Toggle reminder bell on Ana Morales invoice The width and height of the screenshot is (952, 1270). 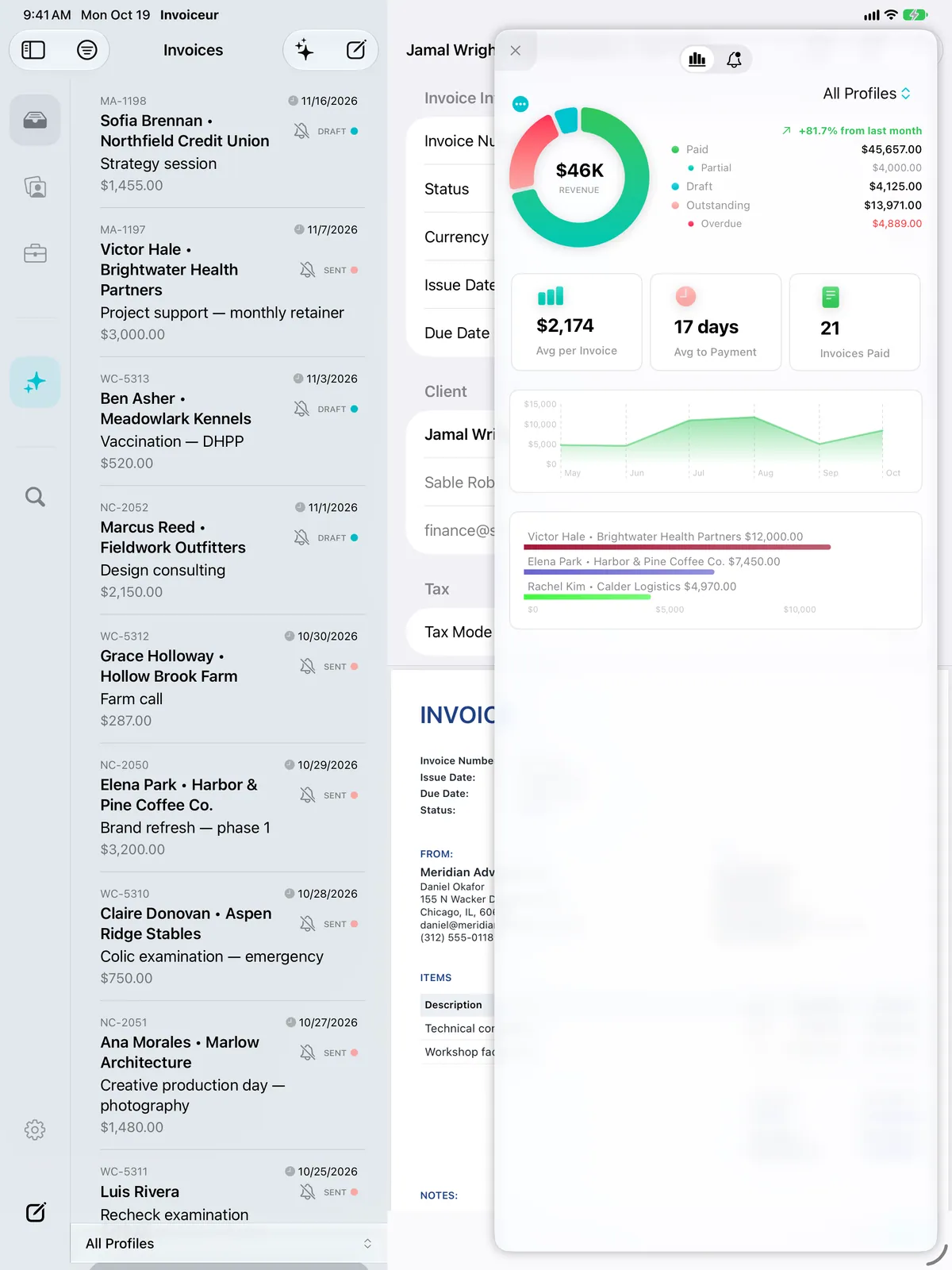pos(308,1053)
